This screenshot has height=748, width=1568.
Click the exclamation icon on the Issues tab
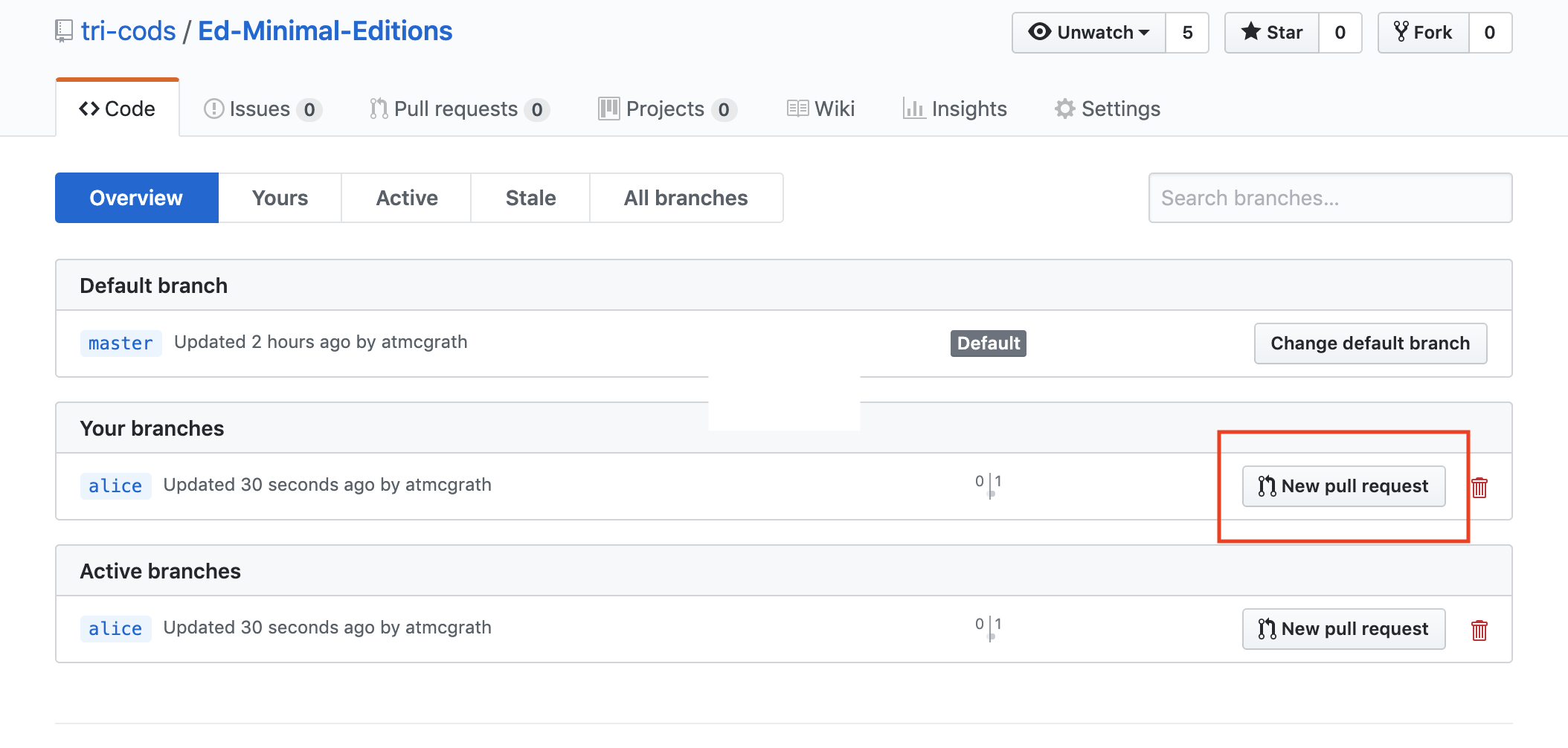[x=213, y=109]
